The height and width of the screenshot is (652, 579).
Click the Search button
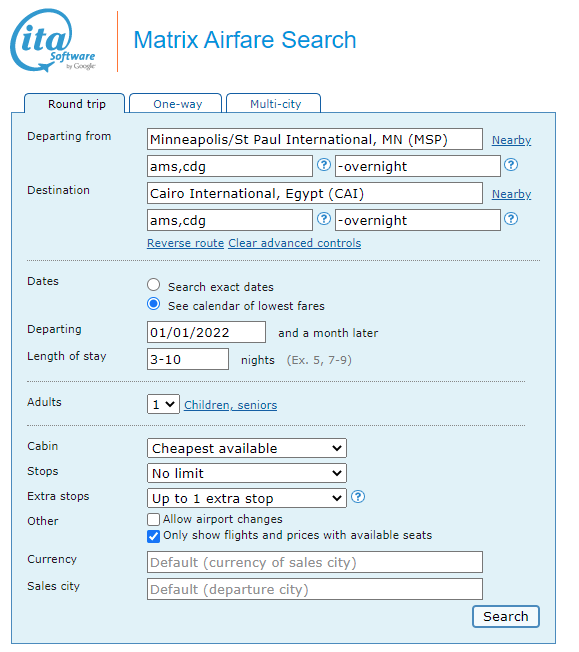506,617
